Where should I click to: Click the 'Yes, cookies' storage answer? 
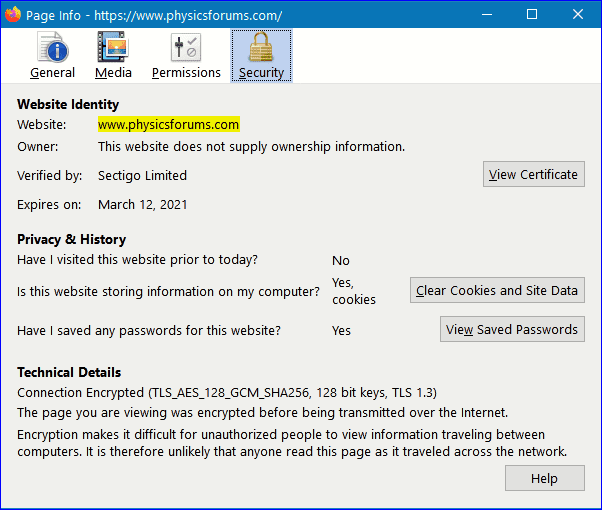[353, 291]
